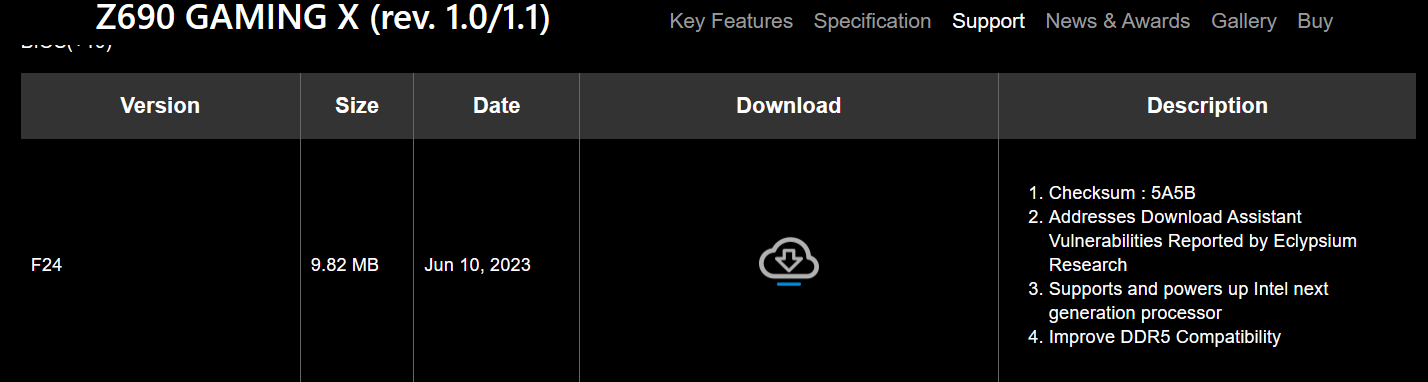The width and height of the screenshot is (1428, 382).
Task: Click the Date column header
Action: pos(496,105)
